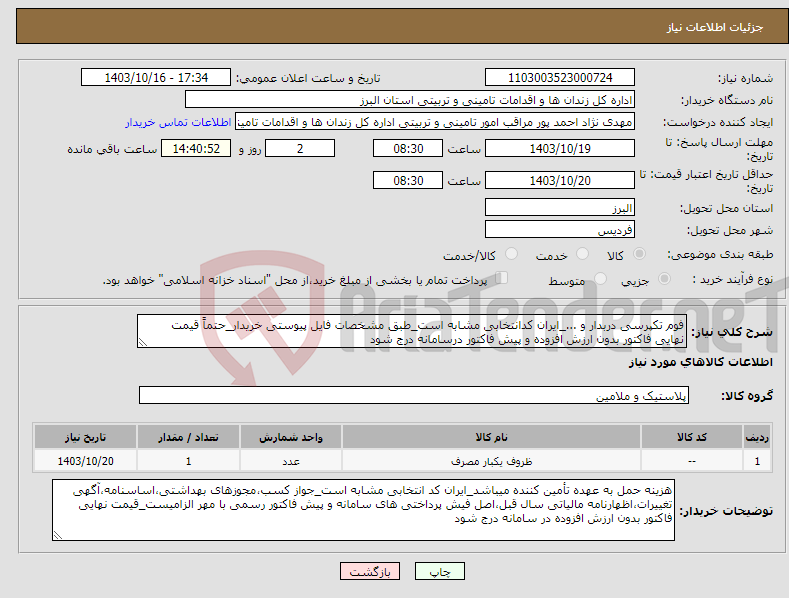Click the واحد شمارش column header
Viewport: 789px width, 598px height.
(x=291, y=437)
